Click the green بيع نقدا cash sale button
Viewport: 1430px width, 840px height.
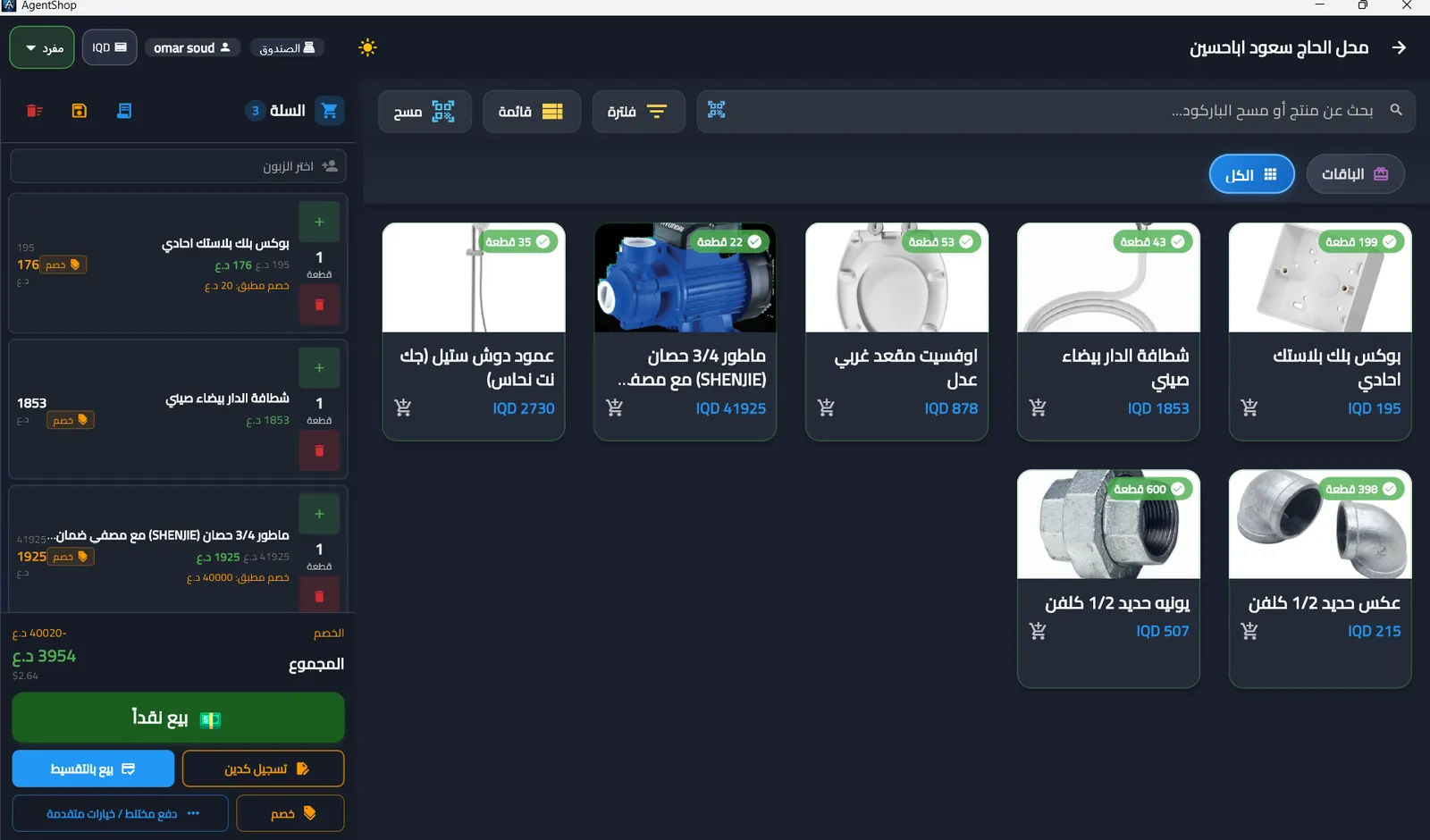178,718
